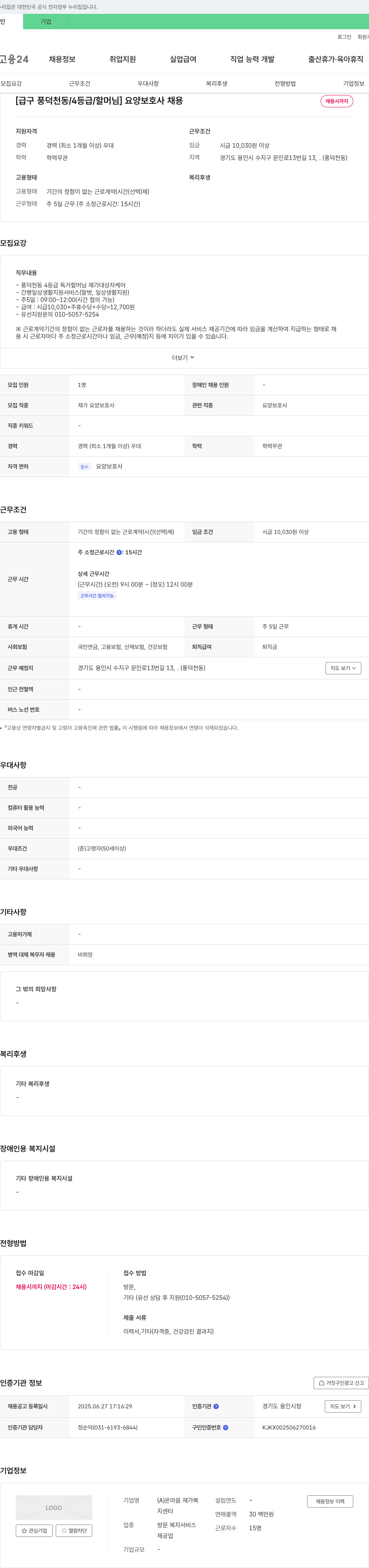Click the 주 5일 근무 value in 근무 형태 row
This screenshot has width=369, height=1568.
(275, 626)
